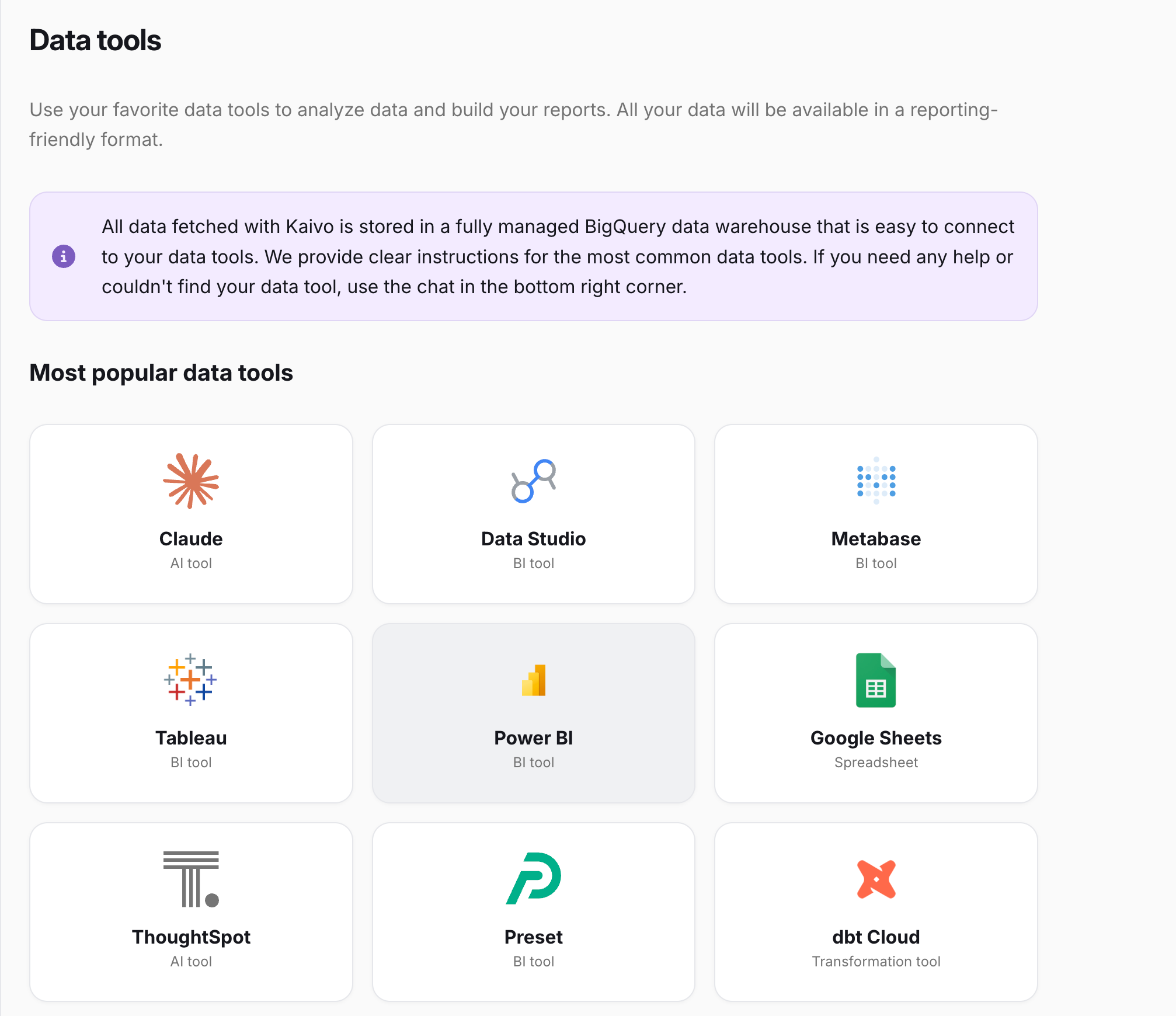Click the Power BI bar chart icon
The image size is (1176, 1016).
534,680
